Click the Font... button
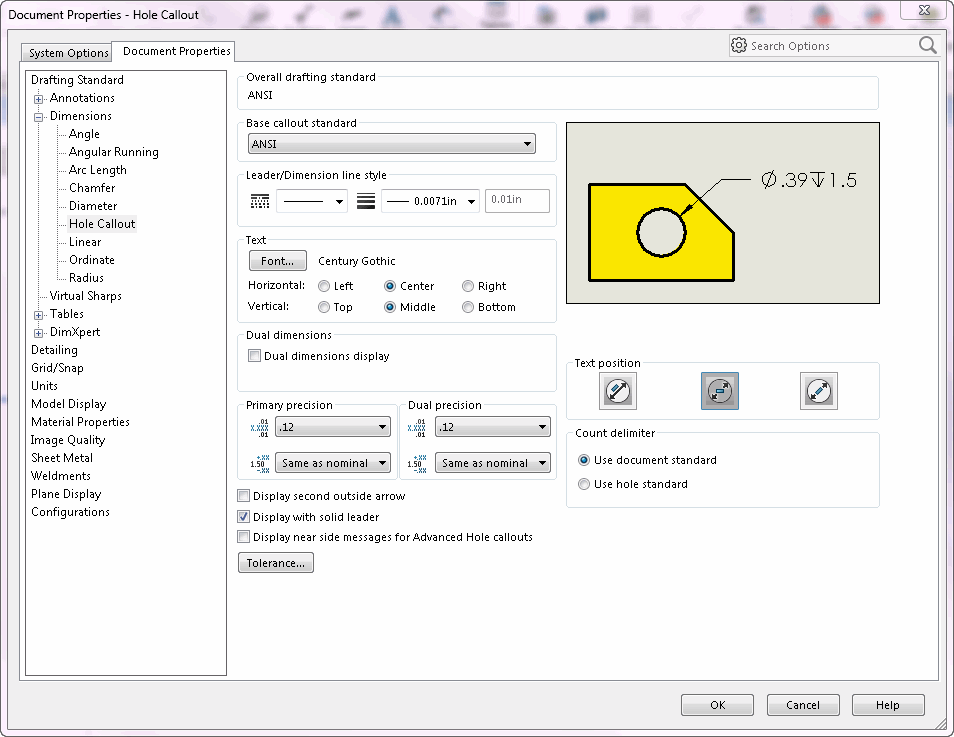954x737 pixels. 277,261
